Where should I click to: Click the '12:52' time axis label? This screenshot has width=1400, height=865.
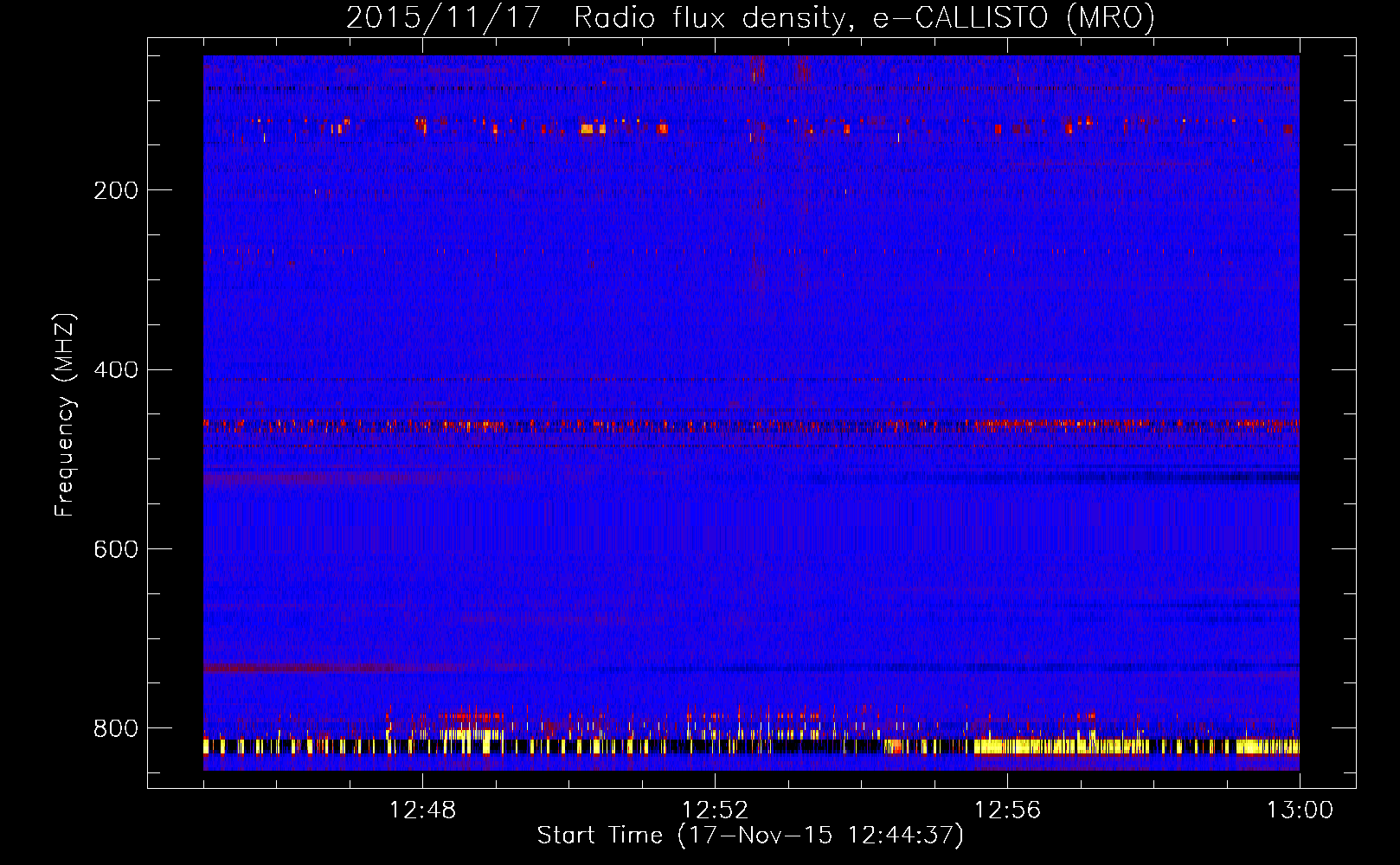[x=715, y=811]
